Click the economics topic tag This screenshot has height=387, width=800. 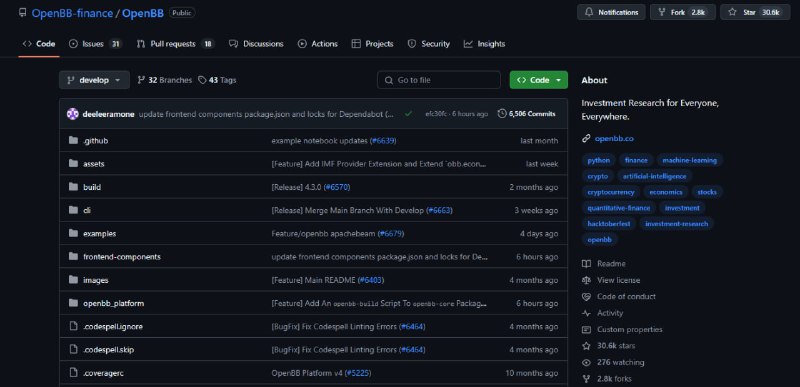(x=665, y=192)
